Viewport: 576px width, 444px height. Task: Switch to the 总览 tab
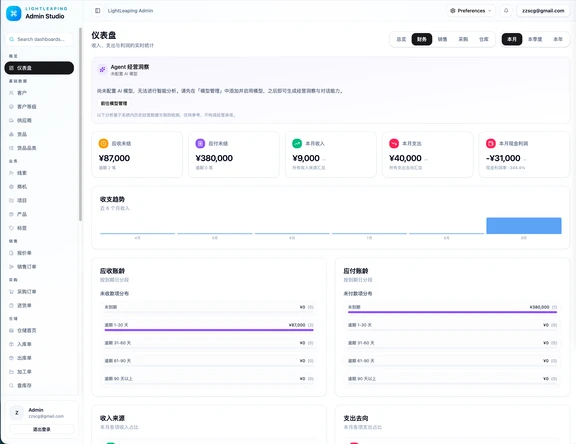[401, 39]
